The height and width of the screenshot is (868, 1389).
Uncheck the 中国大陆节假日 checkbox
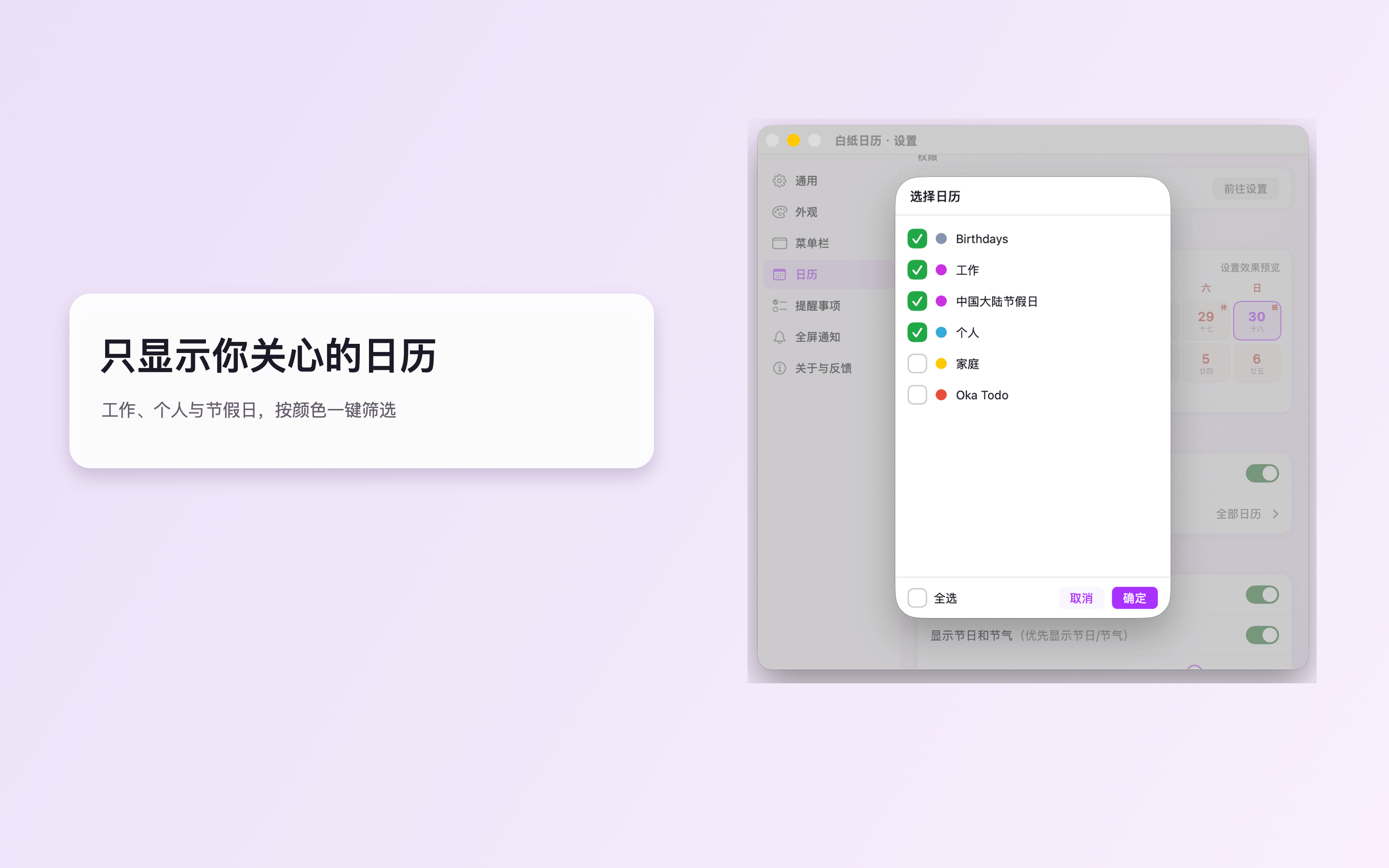tap(917, 301)
